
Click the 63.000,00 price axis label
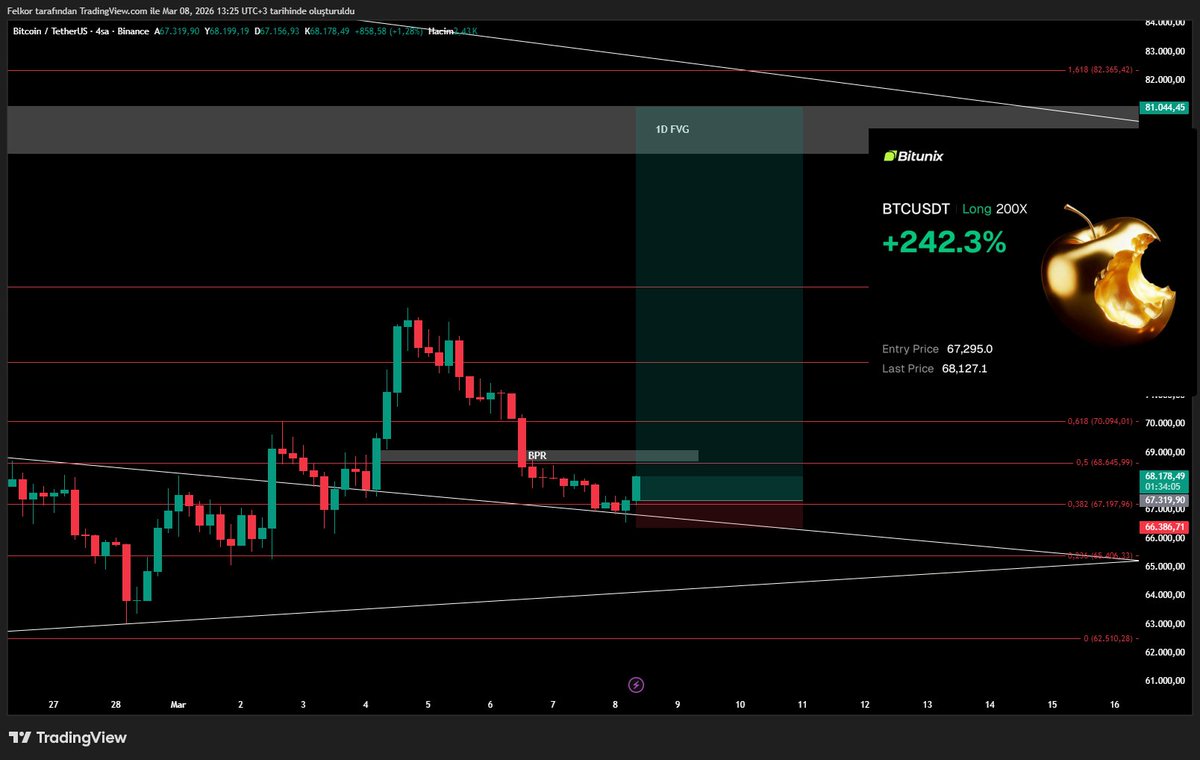1165,624
